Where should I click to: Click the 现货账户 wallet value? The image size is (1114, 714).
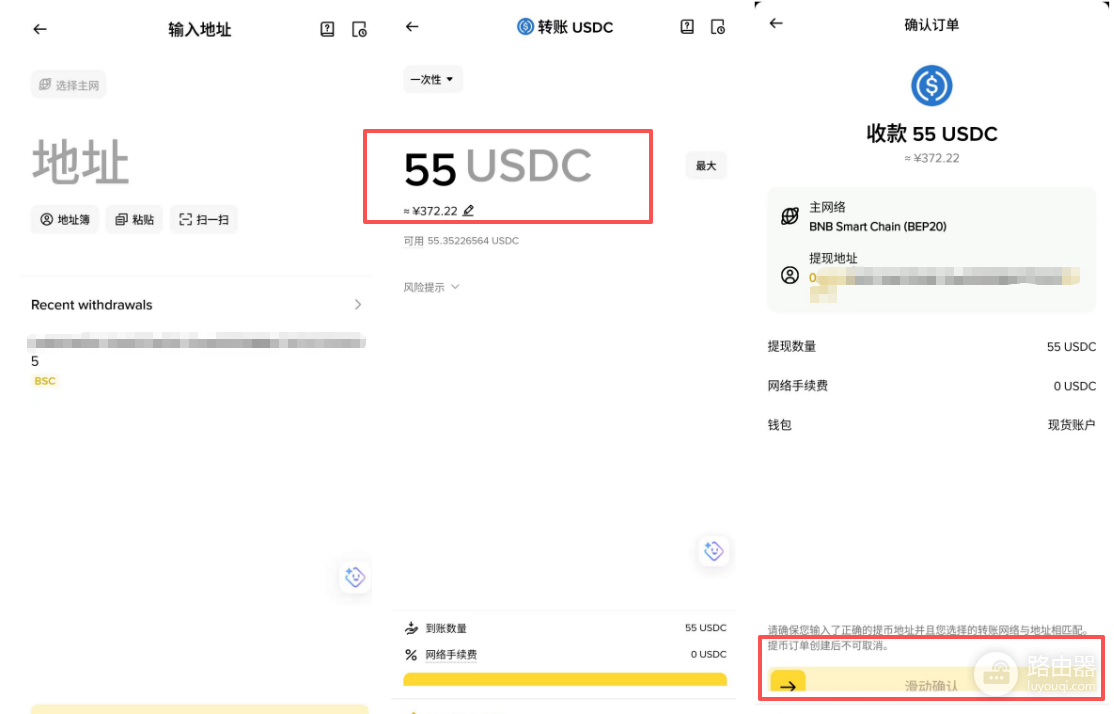[x=1071, y=425]
